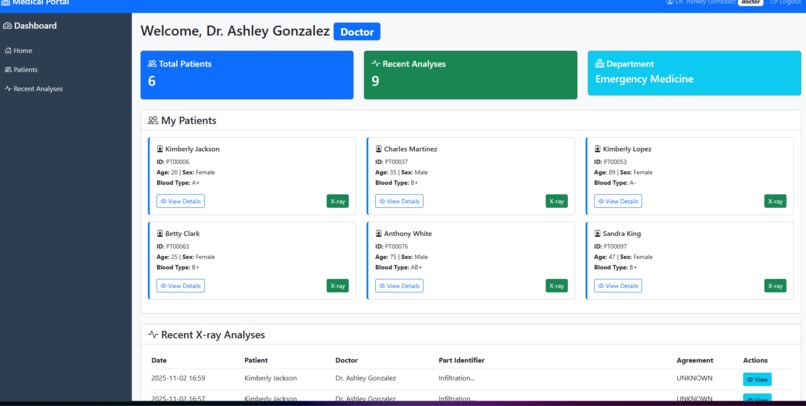The width and height of the screenshot is (806, 406).
Task: Click the My Patients heading icon
Action: [x=153, y=120]
